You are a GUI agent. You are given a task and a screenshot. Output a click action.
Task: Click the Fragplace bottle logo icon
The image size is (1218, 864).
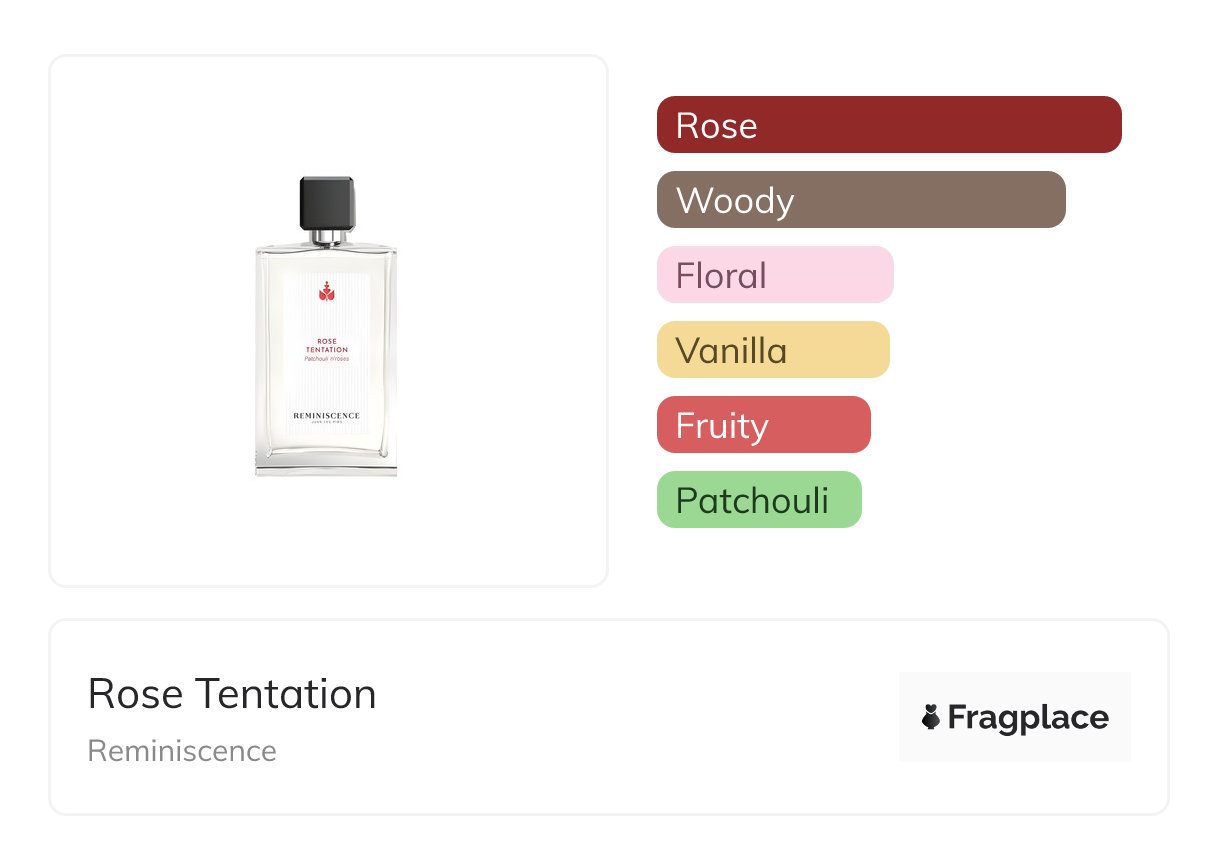[931, 717]
